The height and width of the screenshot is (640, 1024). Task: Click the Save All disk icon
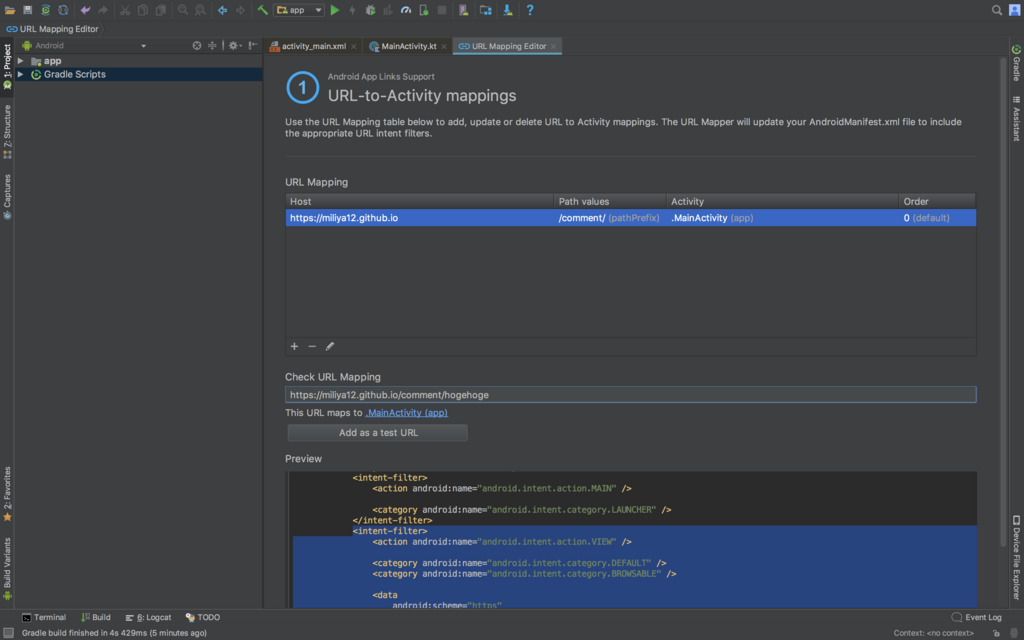coord(27,10)
